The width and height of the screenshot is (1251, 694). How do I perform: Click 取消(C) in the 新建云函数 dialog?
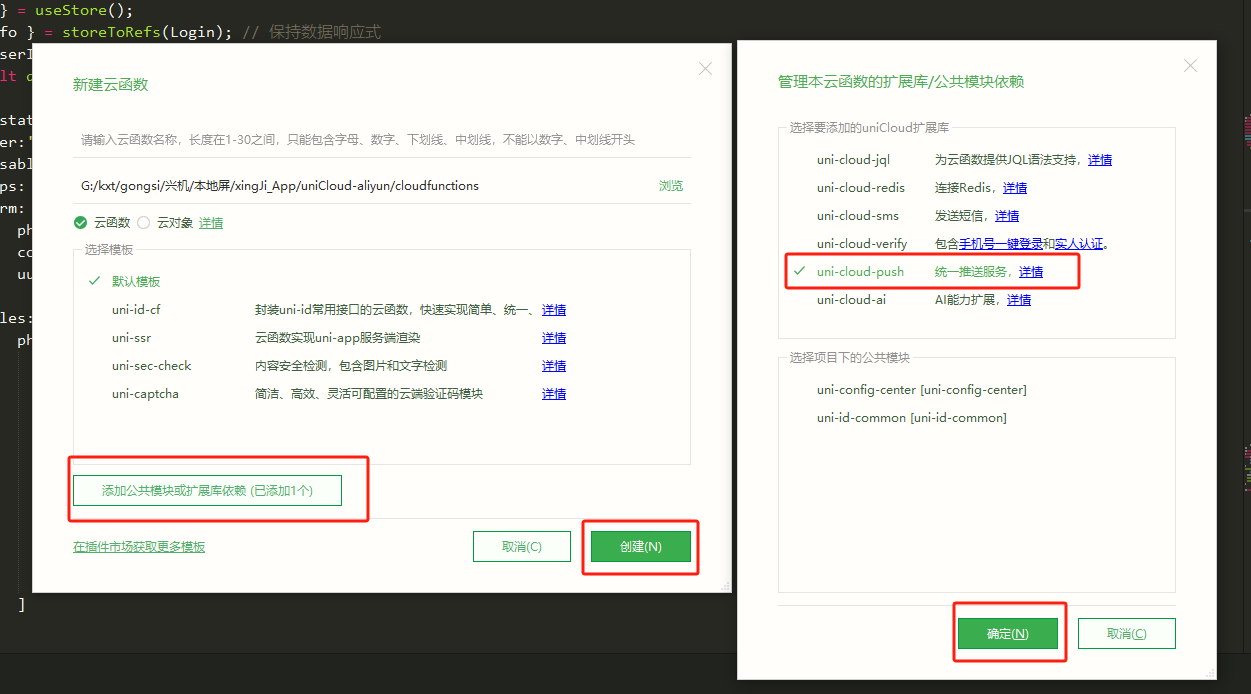pos(522,547)
